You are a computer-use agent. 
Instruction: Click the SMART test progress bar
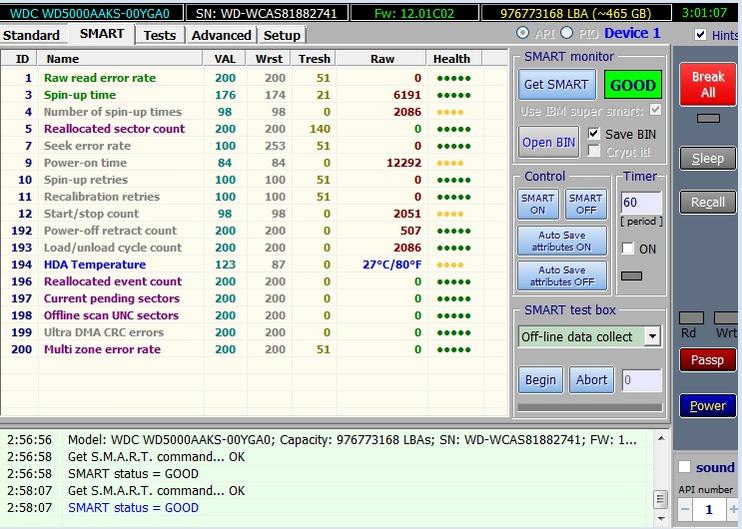590,407
